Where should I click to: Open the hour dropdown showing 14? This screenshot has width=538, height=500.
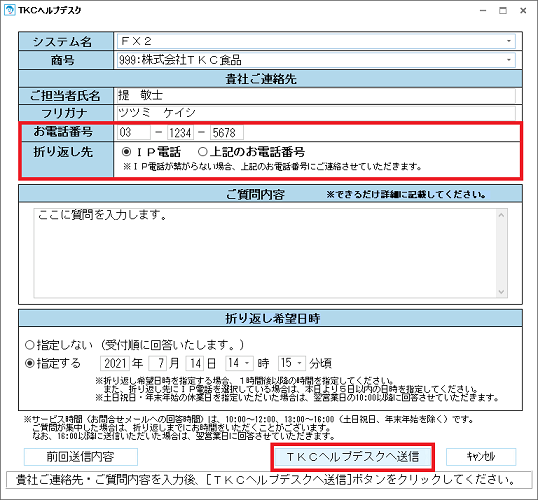[x=239, y=363]
